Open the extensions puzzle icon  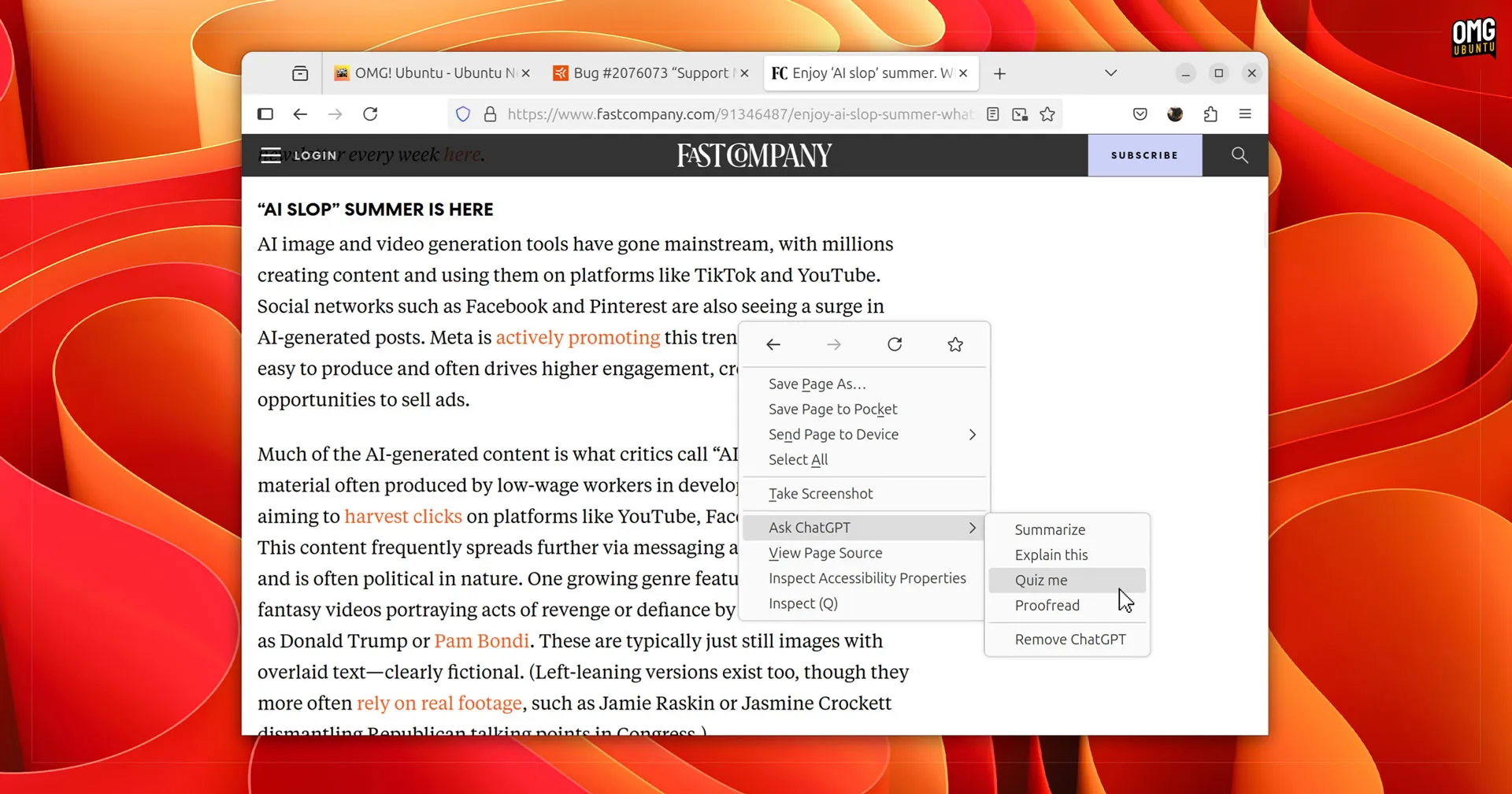1210,114
